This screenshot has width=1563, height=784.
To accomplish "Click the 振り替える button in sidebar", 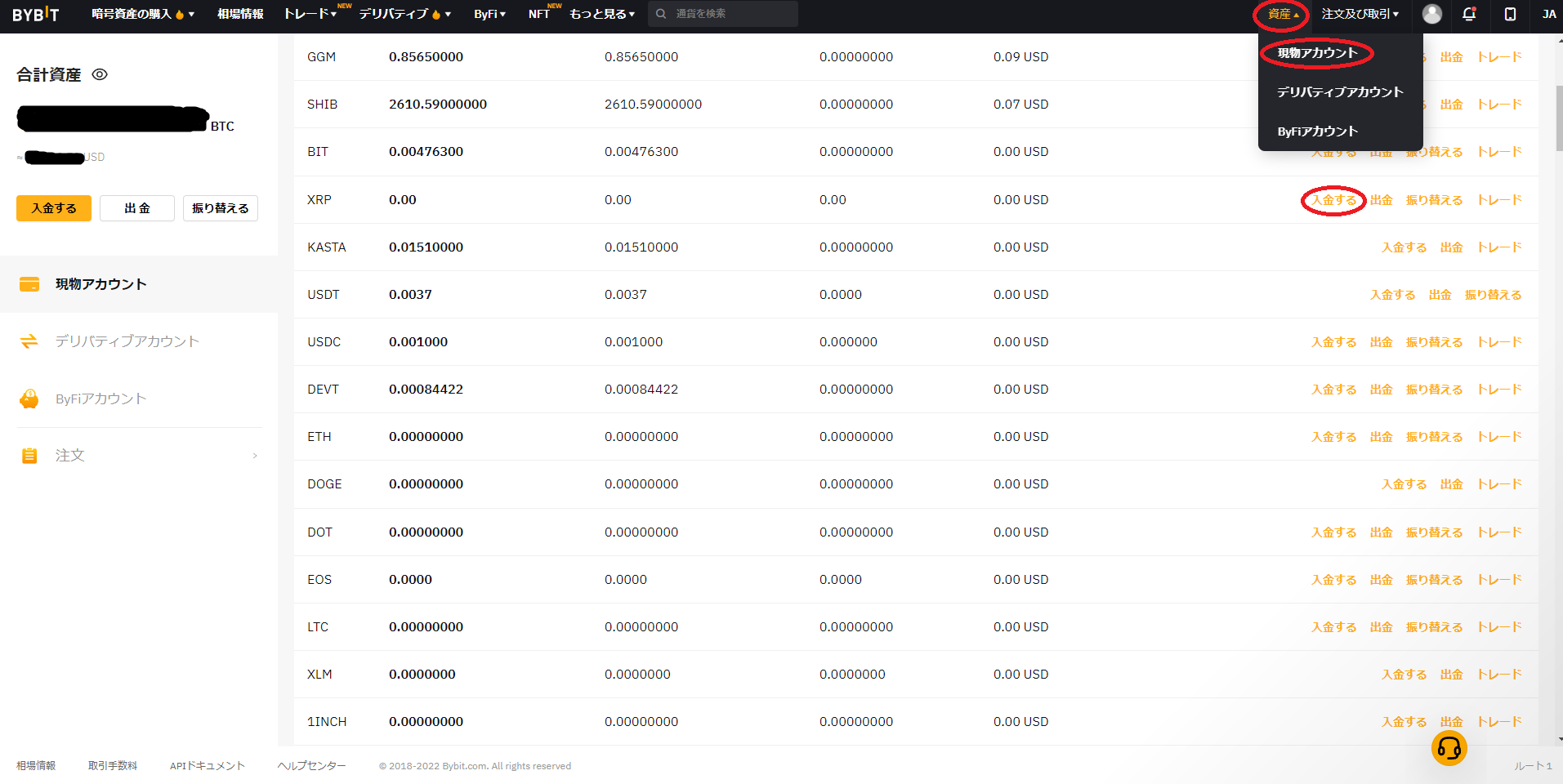I will (x=221, y=208).
